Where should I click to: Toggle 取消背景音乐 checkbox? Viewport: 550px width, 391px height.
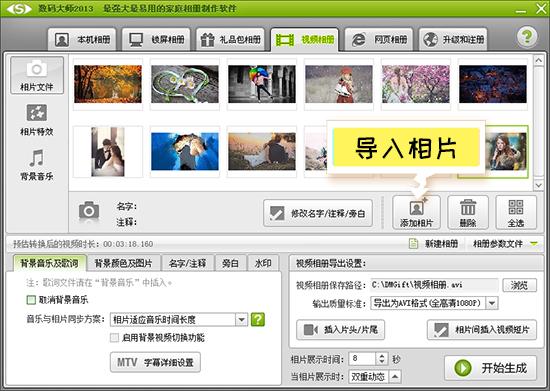click(x=31, y=300)
